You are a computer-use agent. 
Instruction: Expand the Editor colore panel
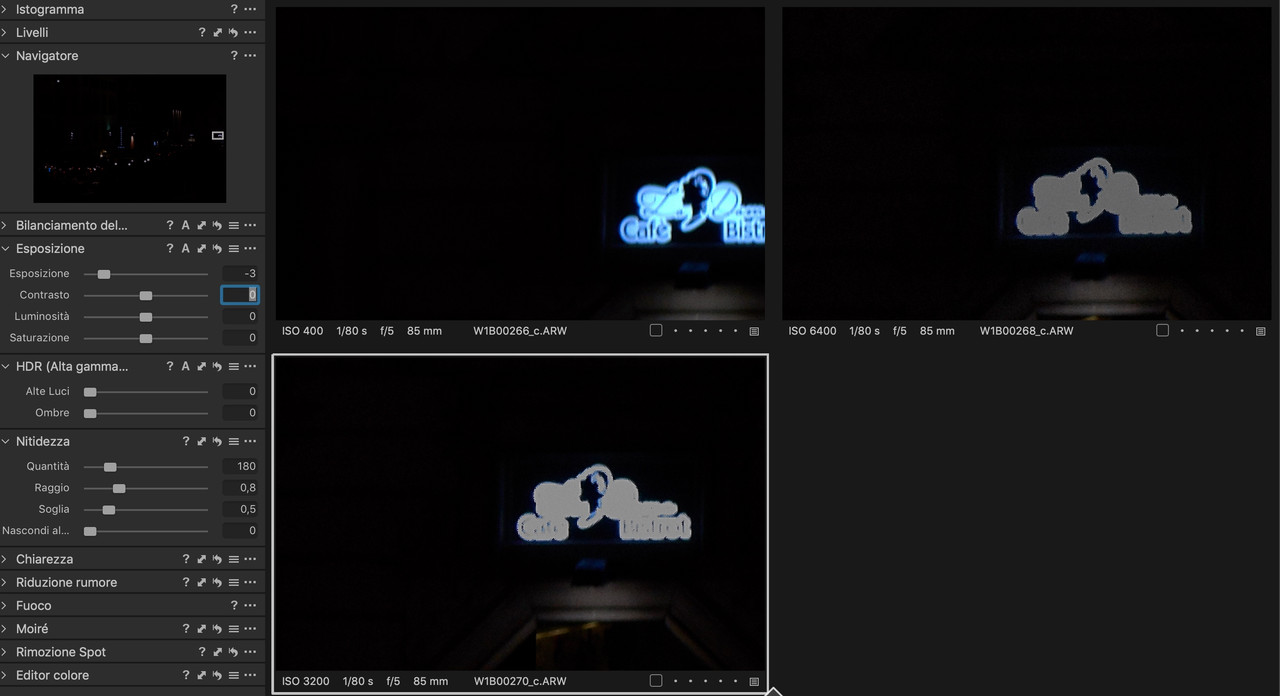5,675
